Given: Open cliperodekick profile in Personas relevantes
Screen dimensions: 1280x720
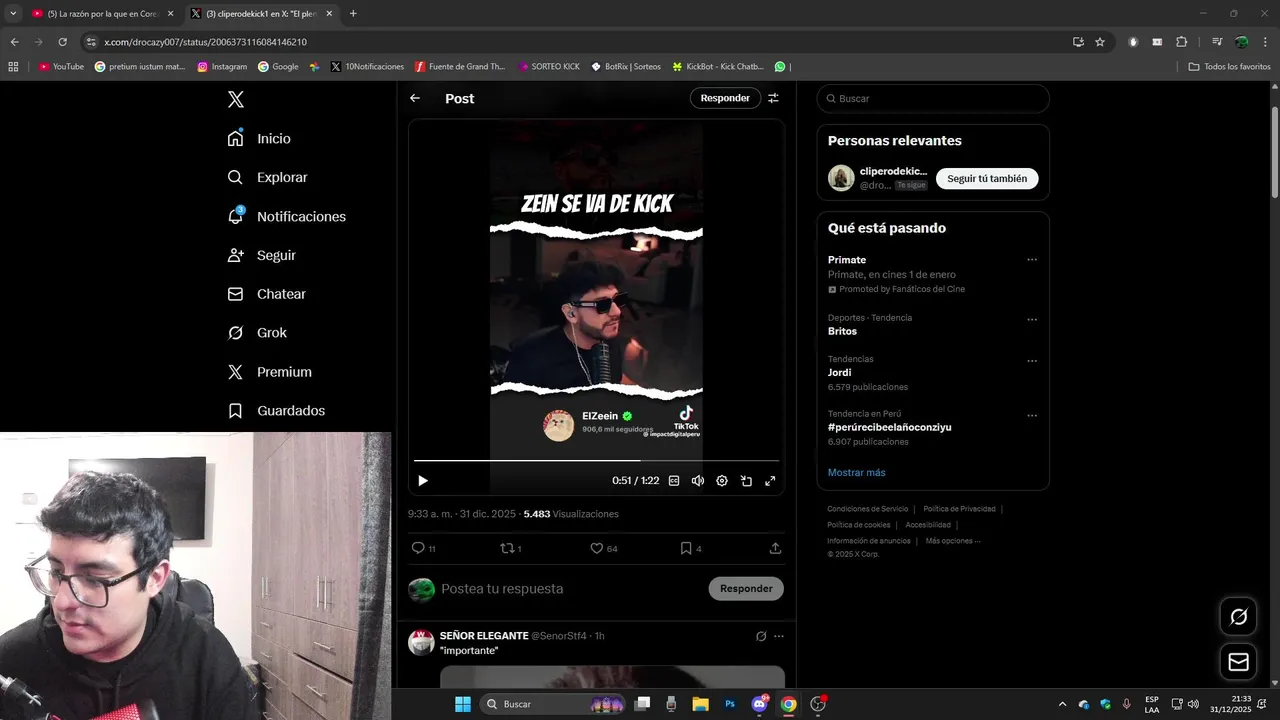Looking at the screenshot, I should click(893, 172).
